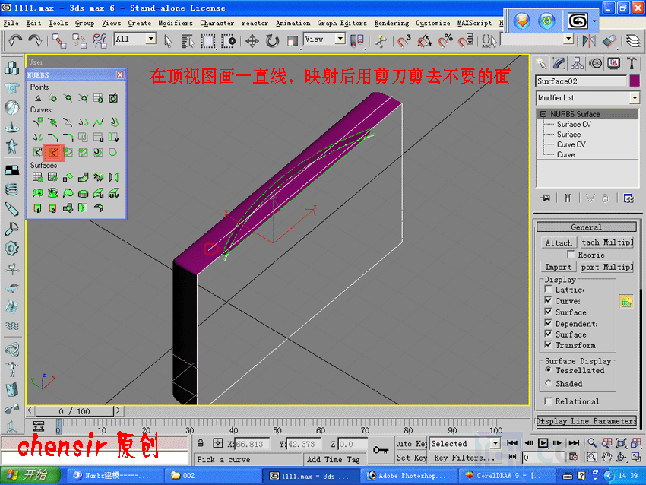The width and height of the screenshot is (646, 485).
Task: Open the Modify panel tab
Action: (x=559, y=63)
